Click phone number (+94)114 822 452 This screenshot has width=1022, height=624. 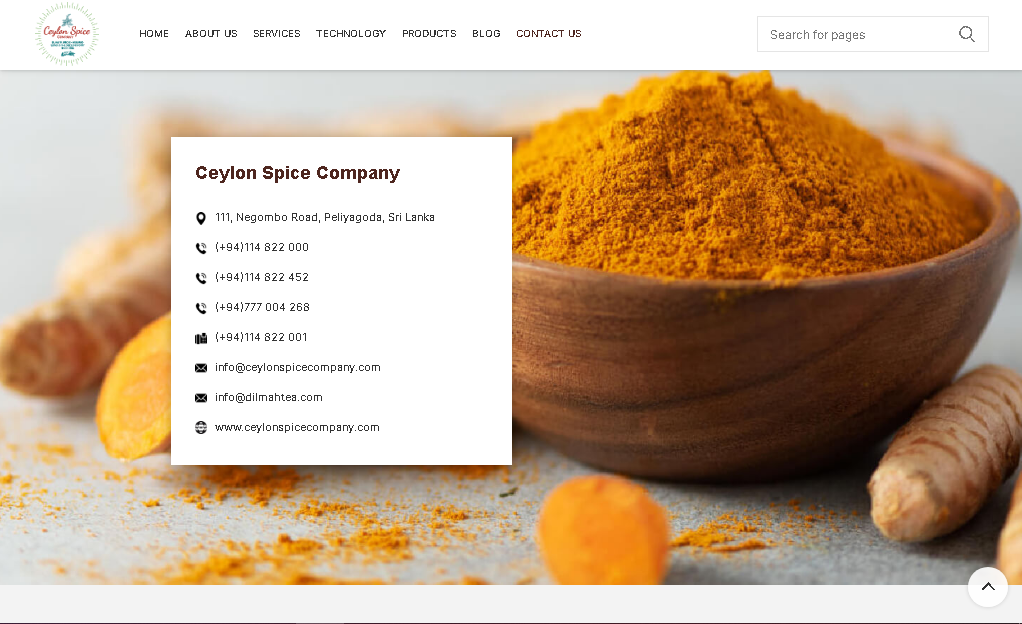(262, 277)
